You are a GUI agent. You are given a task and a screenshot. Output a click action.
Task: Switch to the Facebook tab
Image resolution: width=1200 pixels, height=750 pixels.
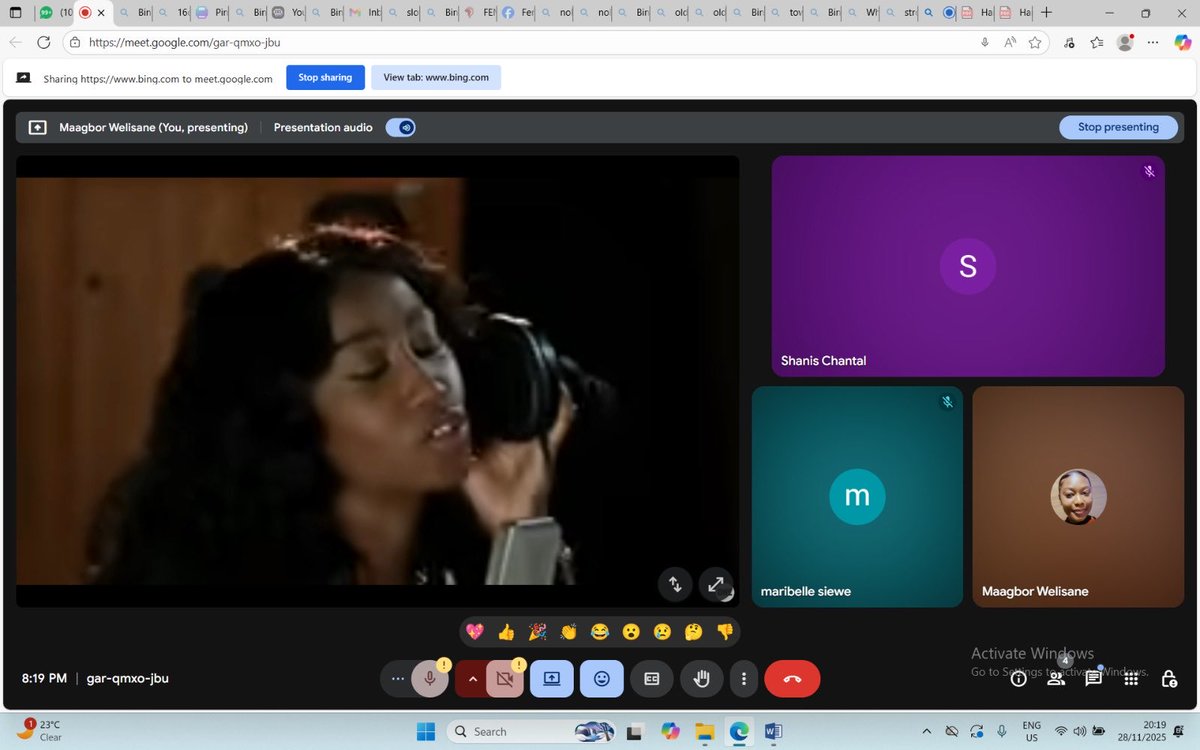coord(516,13)
